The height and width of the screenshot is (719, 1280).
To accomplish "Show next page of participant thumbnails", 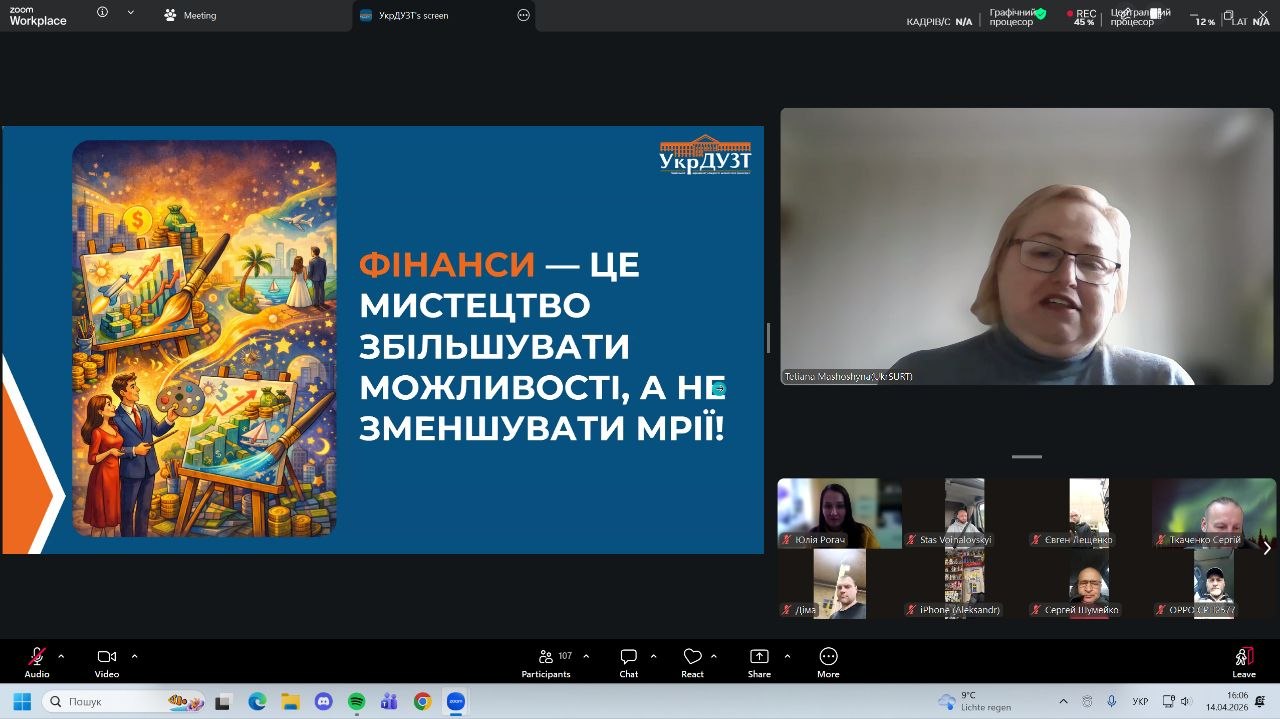I will pos(1267,548).
